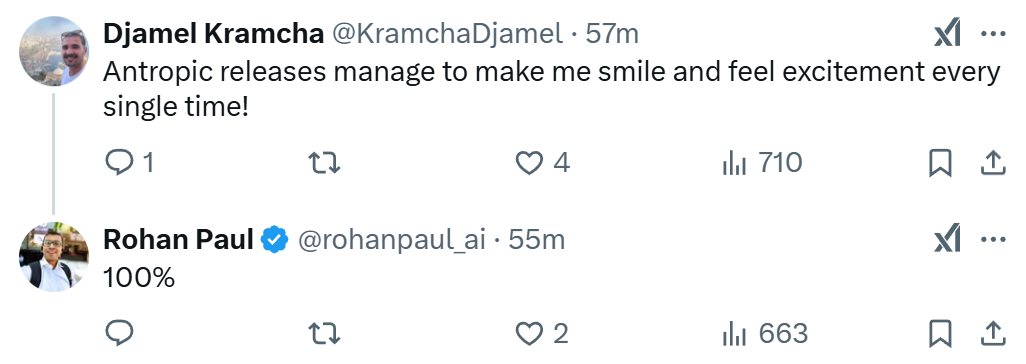Open more options on Djamel's tweet
Screen dimensions: 1026x364
point(993,34)
